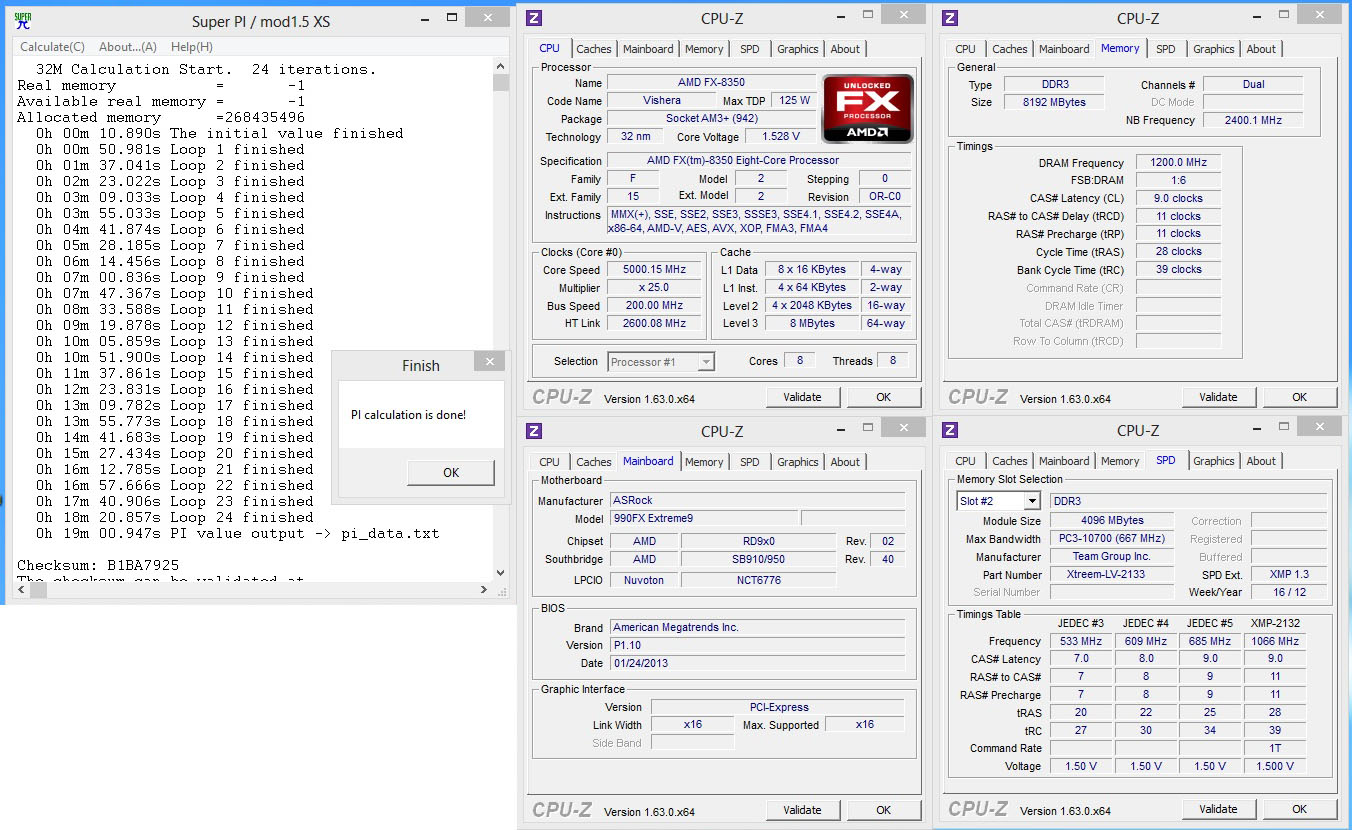Switch to Graphics tab in SPD window
This screenshot has height=830, width=1352.
click(1213, 461)
